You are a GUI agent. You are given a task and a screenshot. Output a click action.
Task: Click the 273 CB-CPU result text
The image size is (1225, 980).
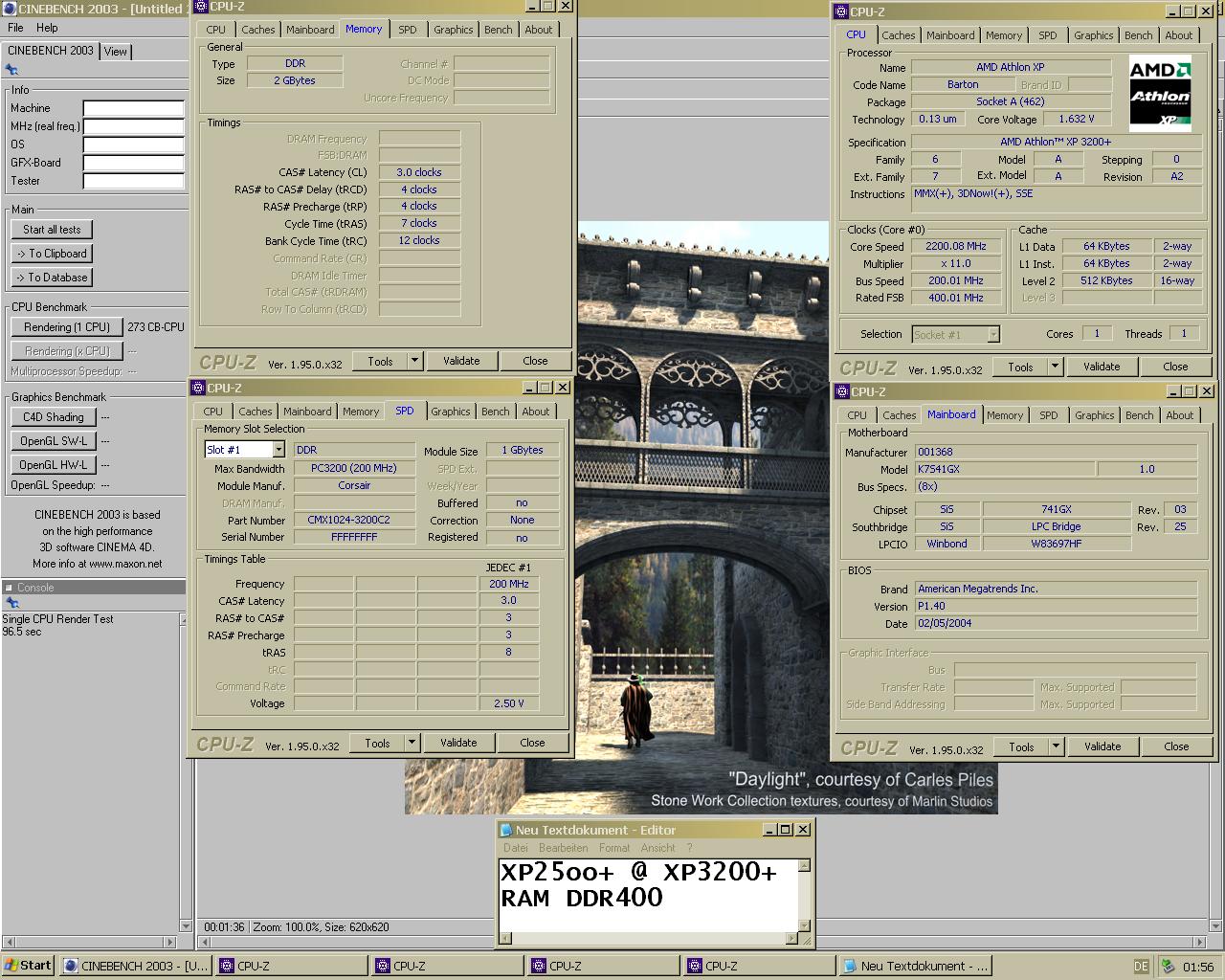[x=156, y=327]
